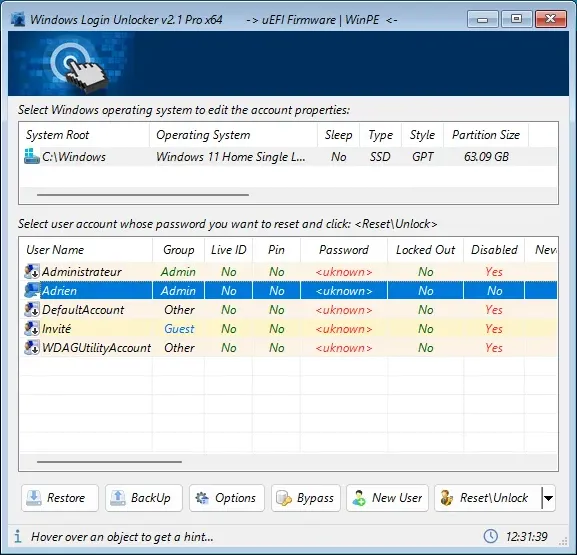This screenshot has height=555, width=577.
Task: Click the info icon in status bar
Action: [x=18, y=537]
